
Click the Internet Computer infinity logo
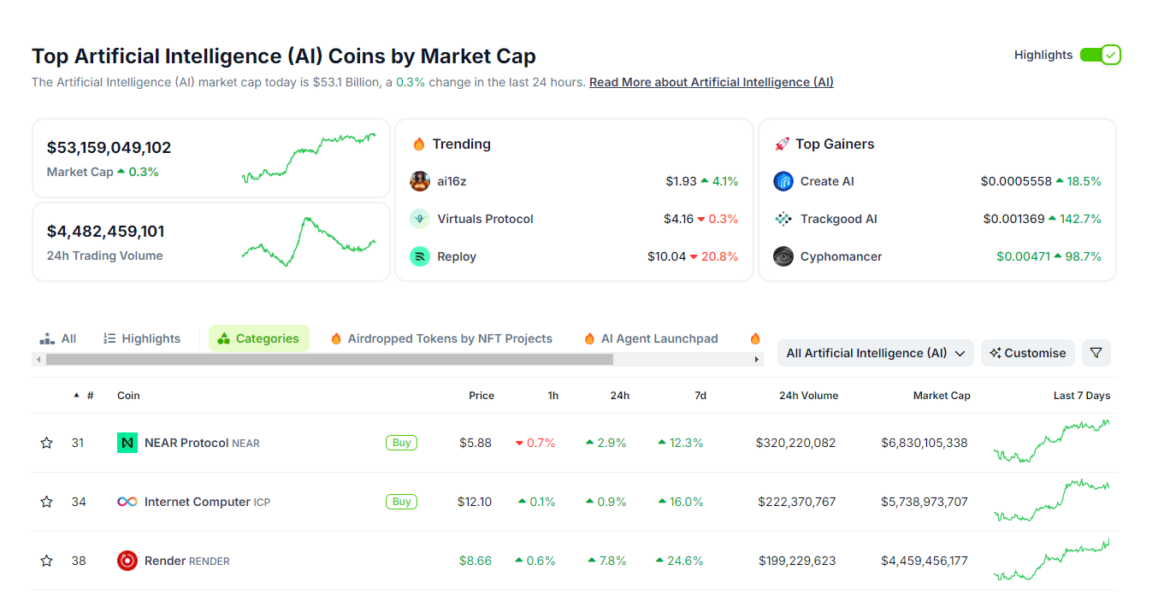coord(127,502)
